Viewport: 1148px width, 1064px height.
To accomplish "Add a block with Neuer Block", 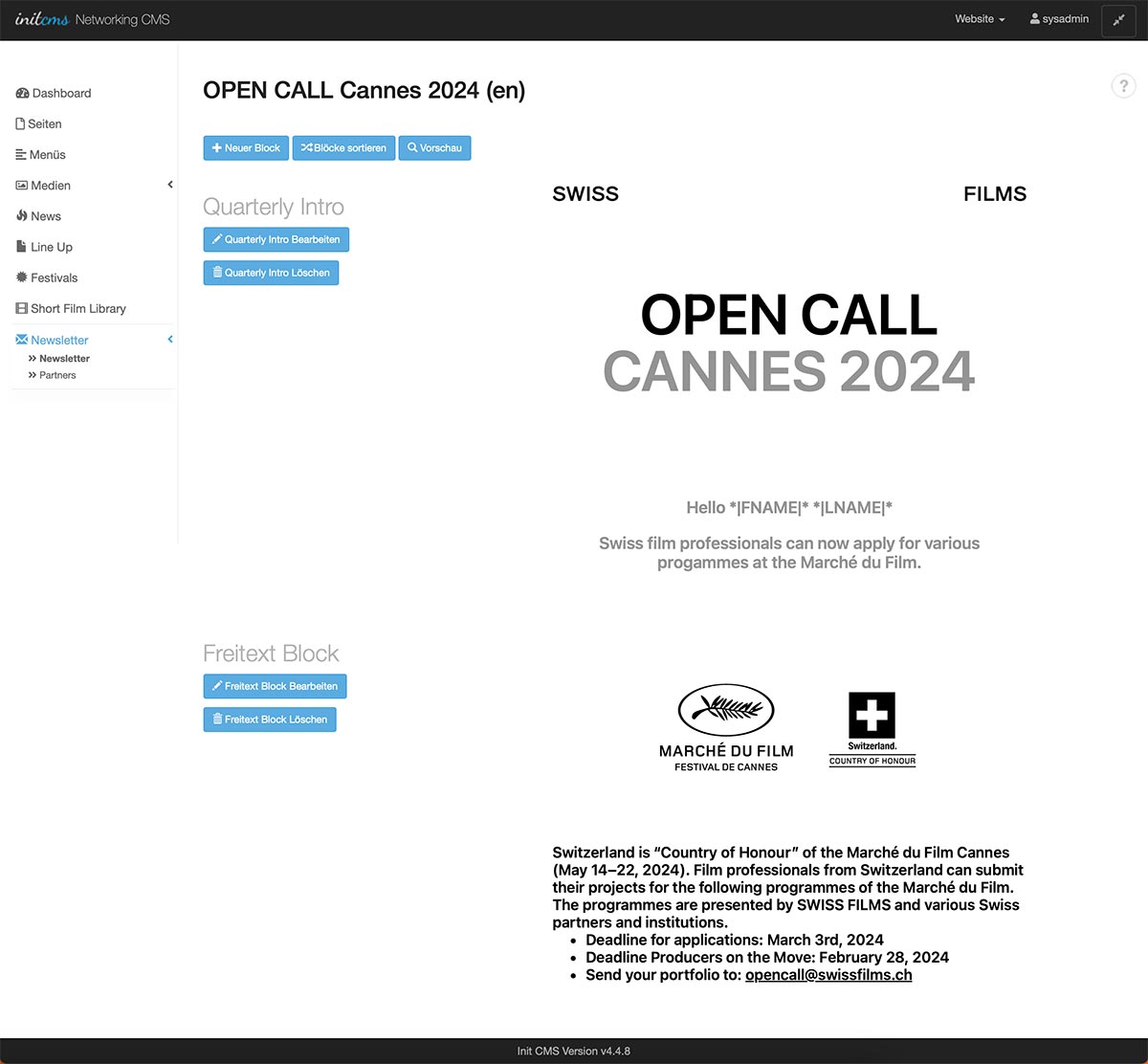I will point(246,148).
